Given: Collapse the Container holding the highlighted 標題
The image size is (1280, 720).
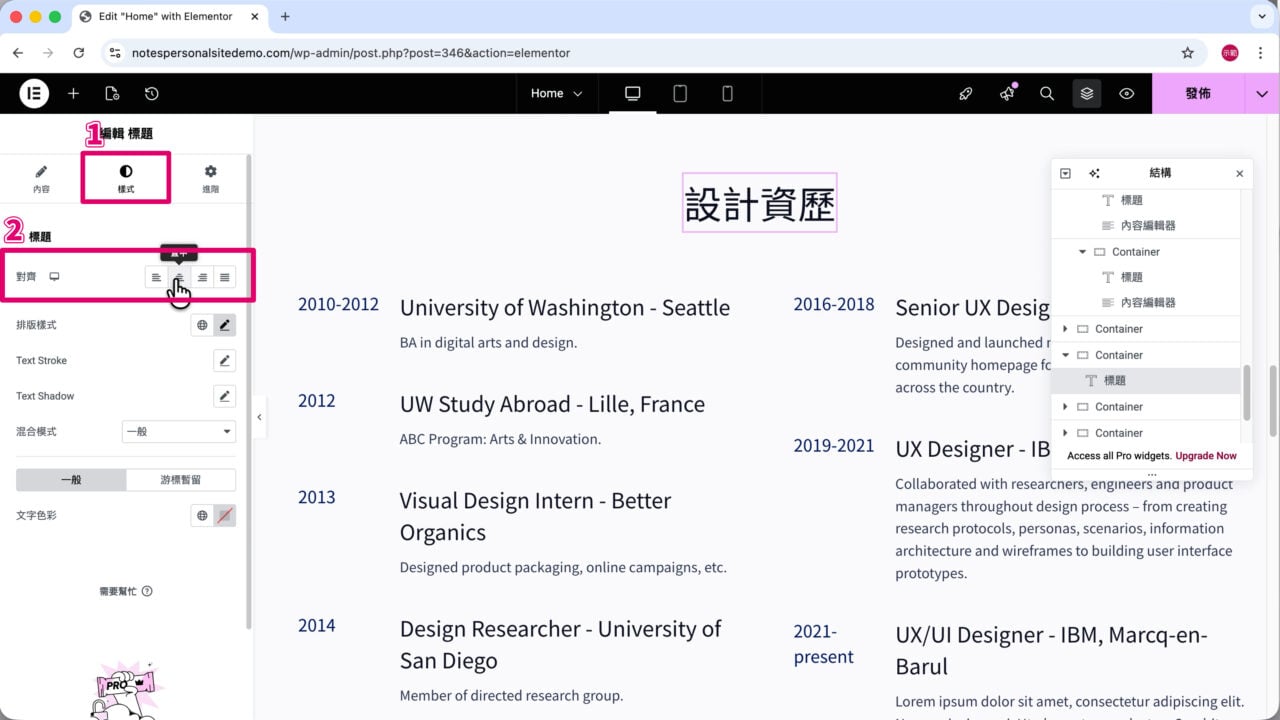Looking at the screenshot, I should pos(1066,355).
